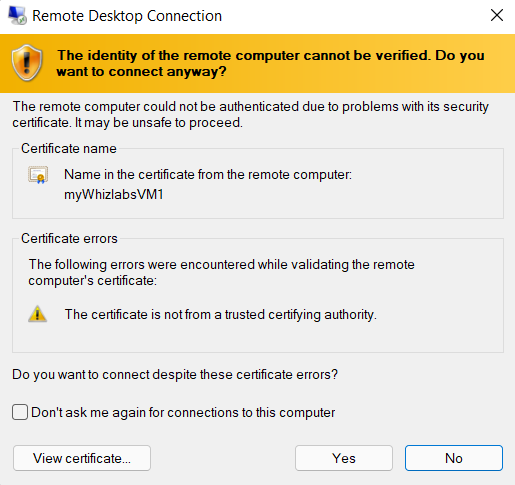Click the 'Don't ask me again for connections' label
This screenshot has height=485, width=515.
coord(183,412)
